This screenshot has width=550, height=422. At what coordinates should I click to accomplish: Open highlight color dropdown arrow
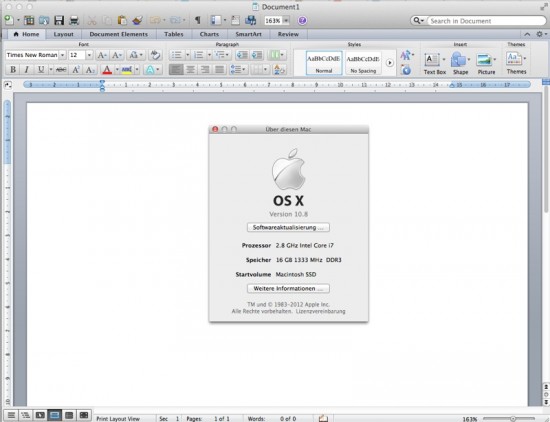pyautogui.click(x=137, y=69)
